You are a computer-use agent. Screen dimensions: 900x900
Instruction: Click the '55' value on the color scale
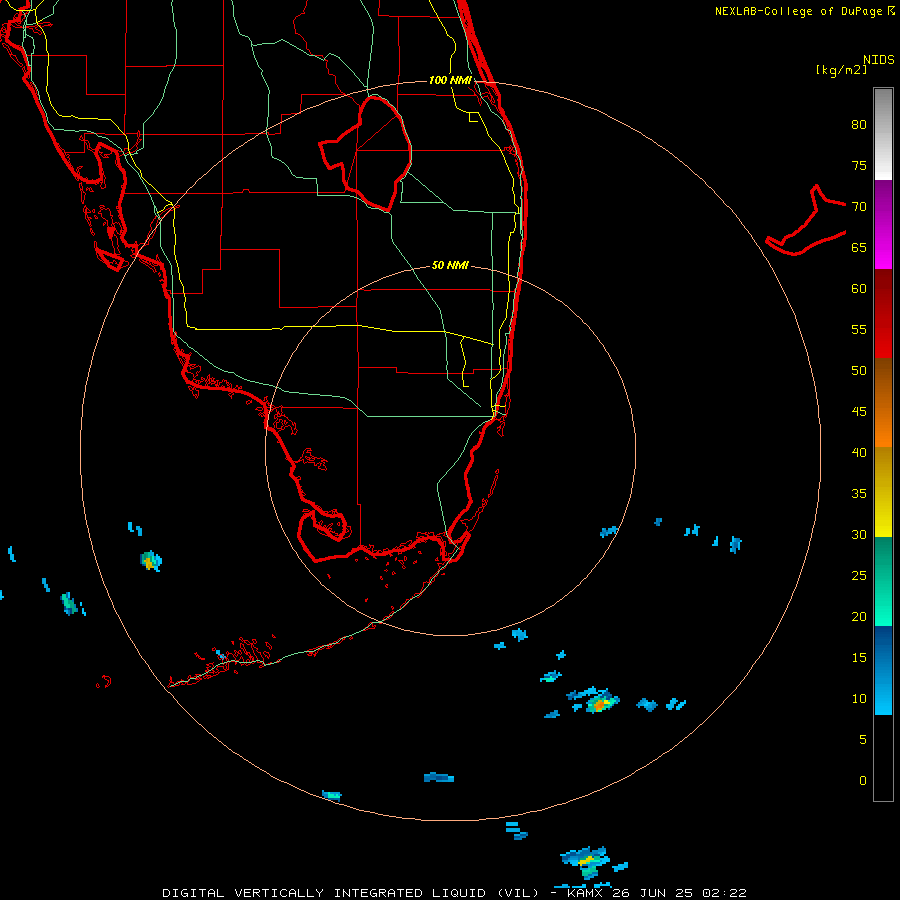859,329
